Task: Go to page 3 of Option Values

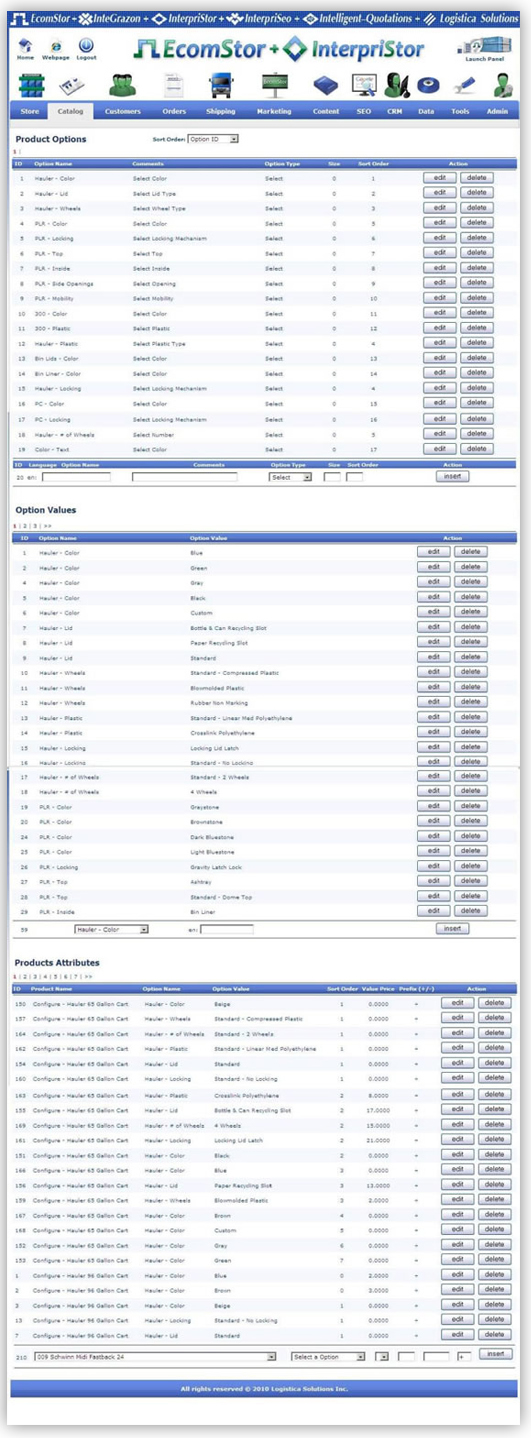Action: (x=33, y=525)
